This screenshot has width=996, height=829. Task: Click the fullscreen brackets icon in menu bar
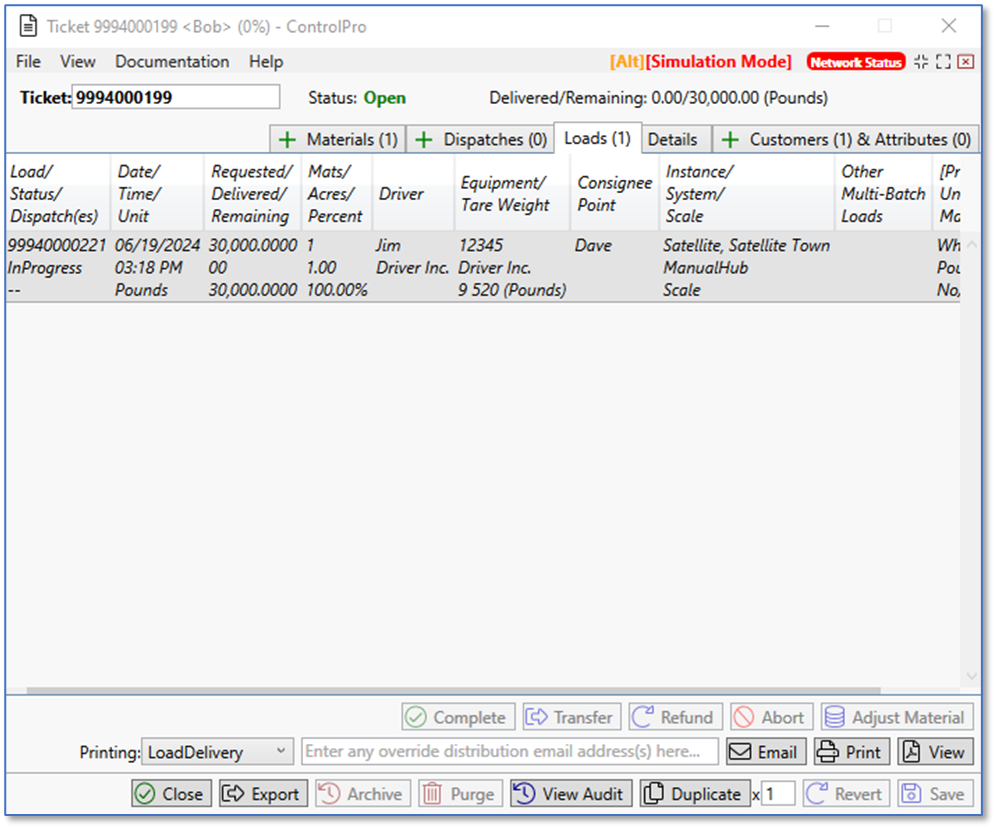[x=943, y=62]
